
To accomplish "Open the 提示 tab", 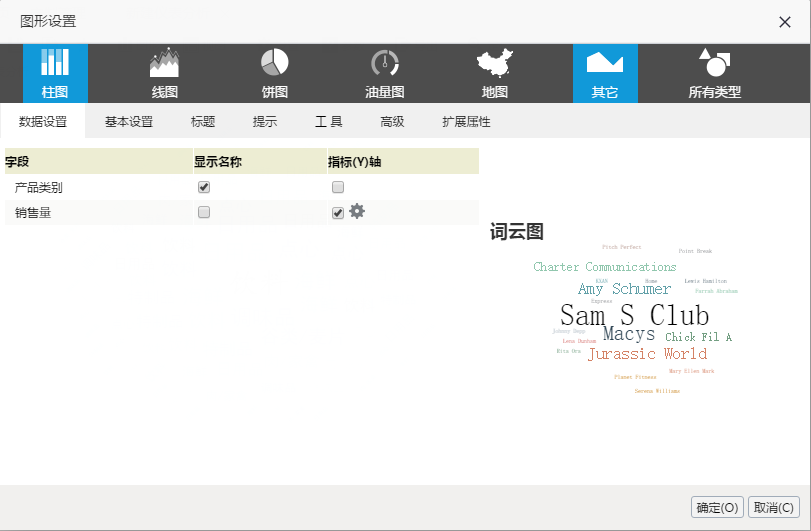I will 265,122.
